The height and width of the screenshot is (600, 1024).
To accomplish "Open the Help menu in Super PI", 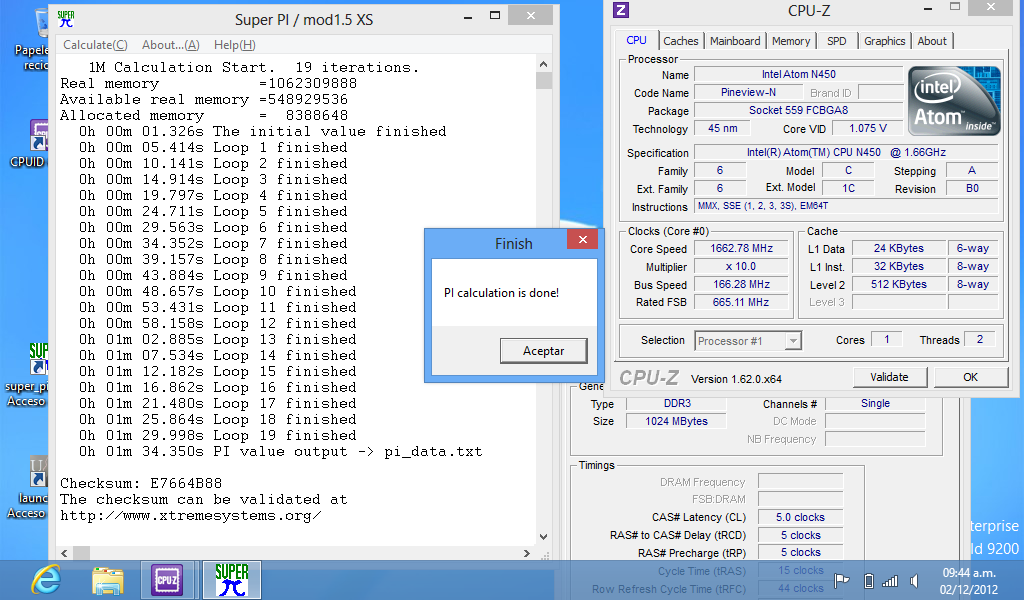I will [234, 45].
